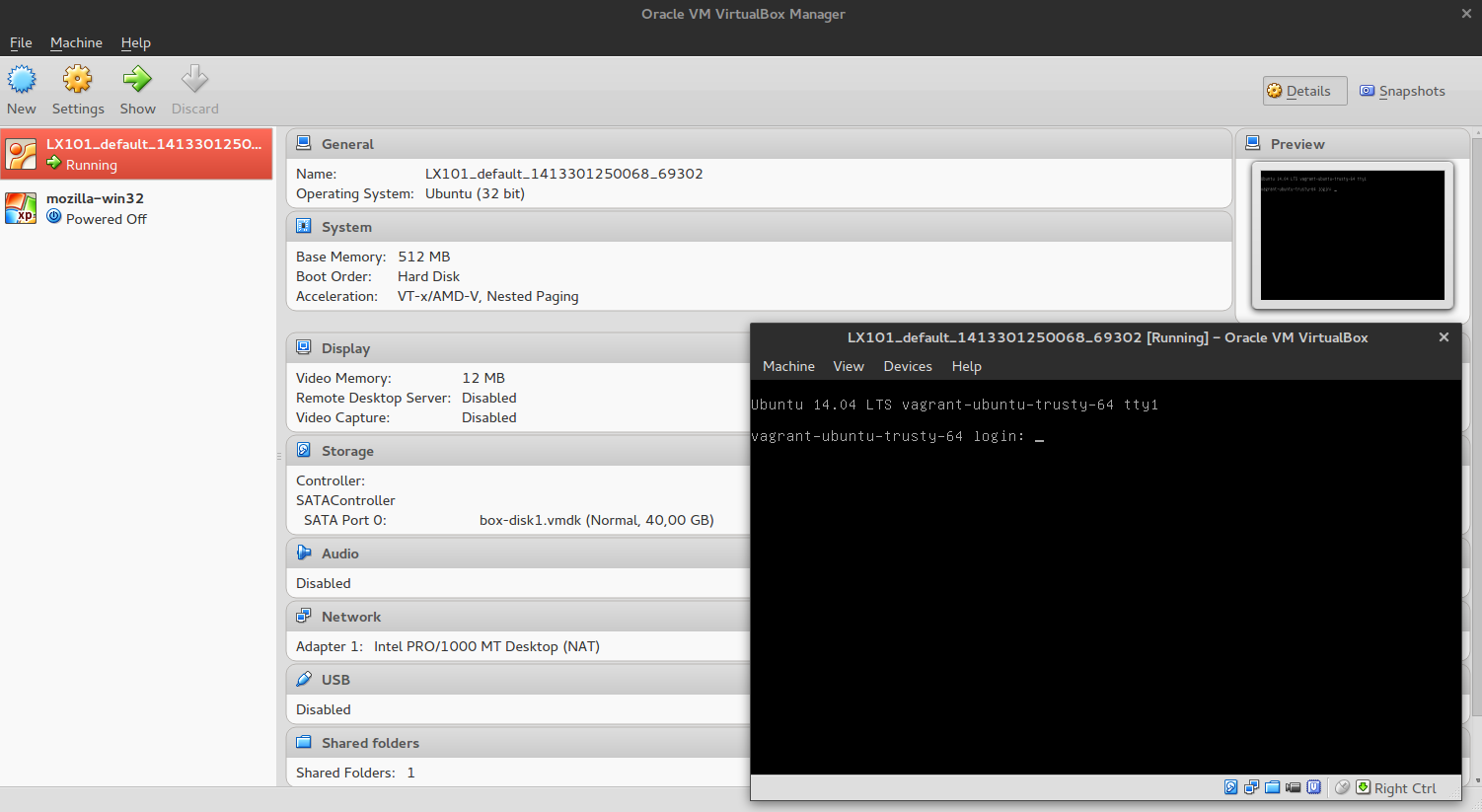Click the Discard toolbar icon
Image resolution: width=1482 pixels, height=812 pixels.
194,79
